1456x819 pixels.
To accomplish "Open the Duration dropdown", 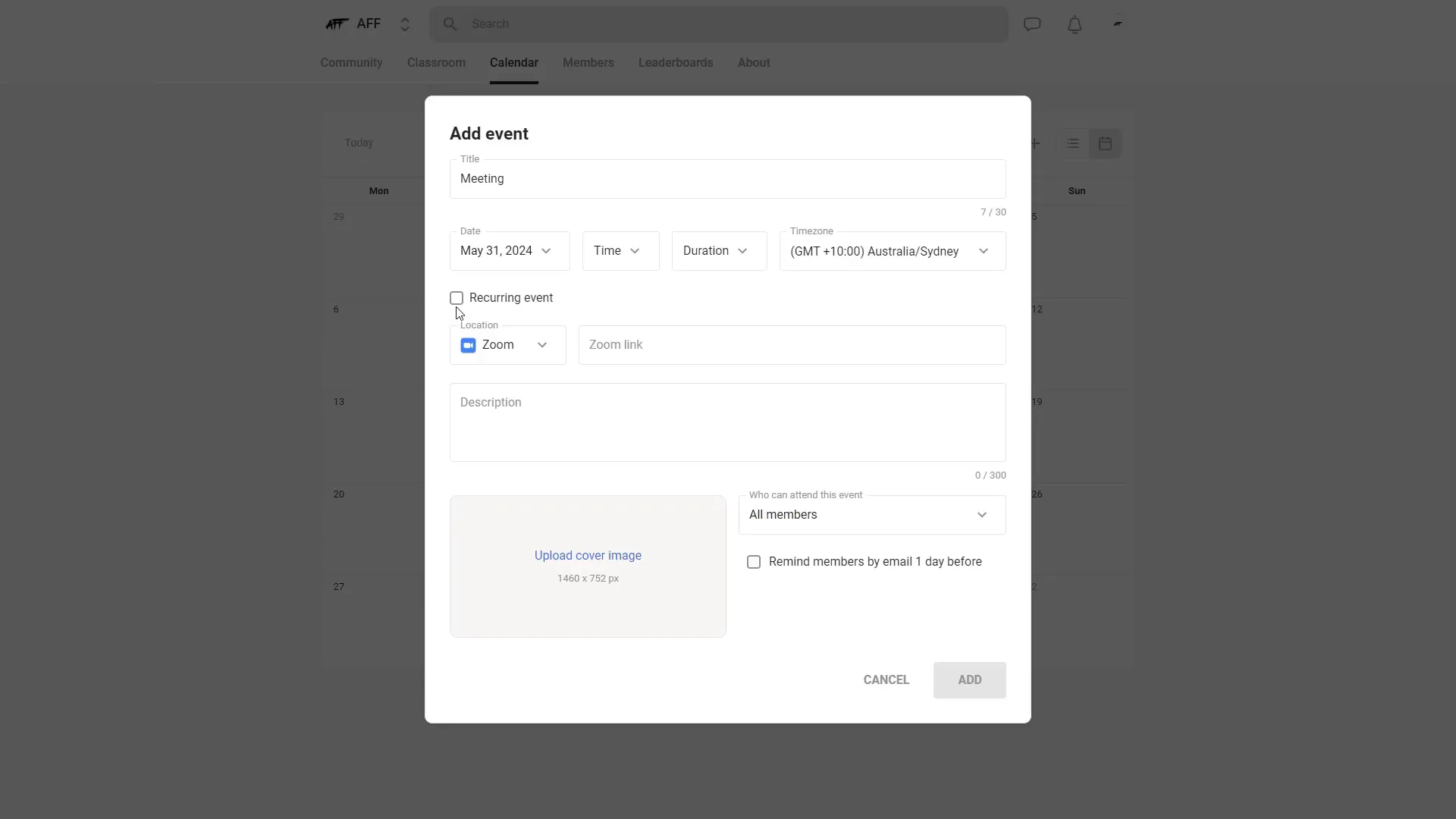I will tap(719, 251).
